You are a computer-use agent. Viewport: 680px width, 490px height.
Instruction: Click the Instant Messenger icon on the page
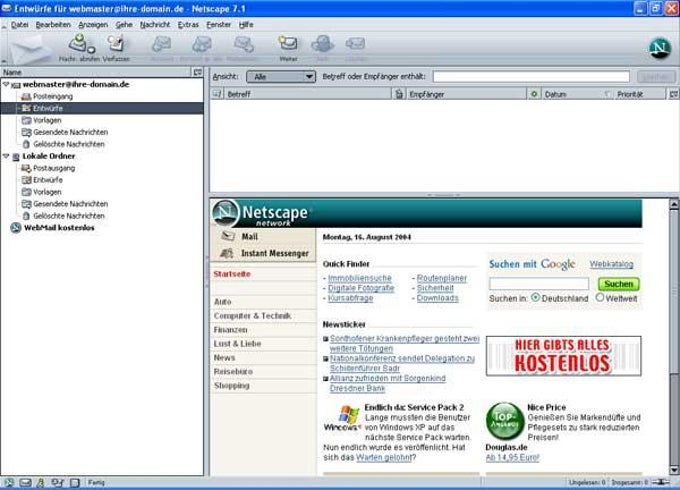pos(227,253)
